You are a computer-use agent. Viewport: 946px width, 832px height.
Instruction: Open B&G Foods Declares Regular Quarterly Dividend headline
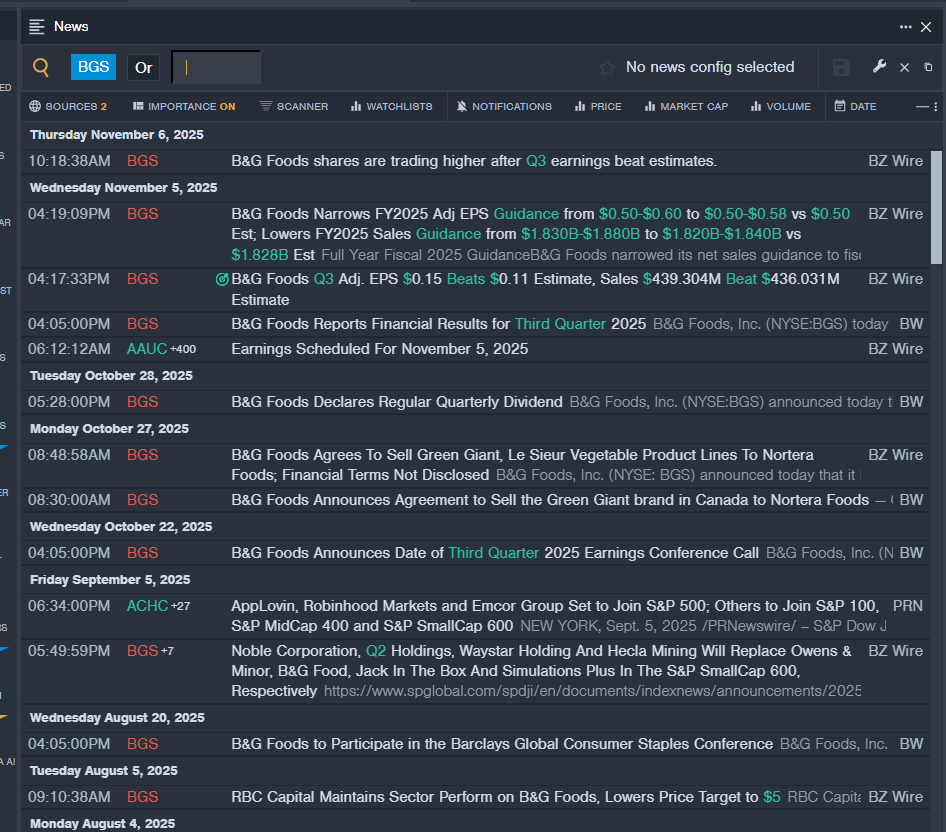(x=397, y=402)
